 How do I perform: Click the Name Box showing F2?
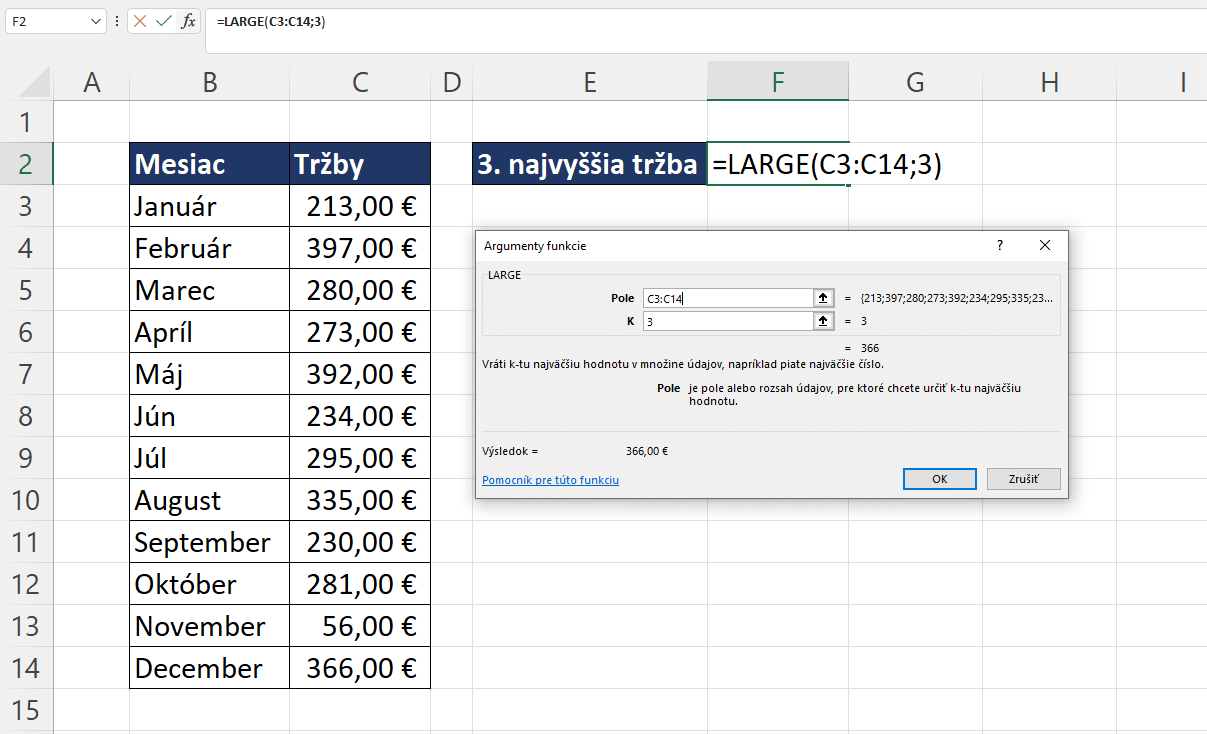[x=46, y=21]
